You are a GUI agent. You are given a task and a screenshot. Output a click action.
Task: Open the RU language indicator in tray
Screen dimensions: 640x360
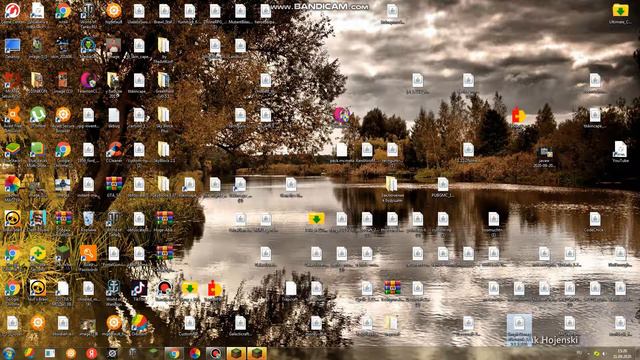(x=579, y=353)
